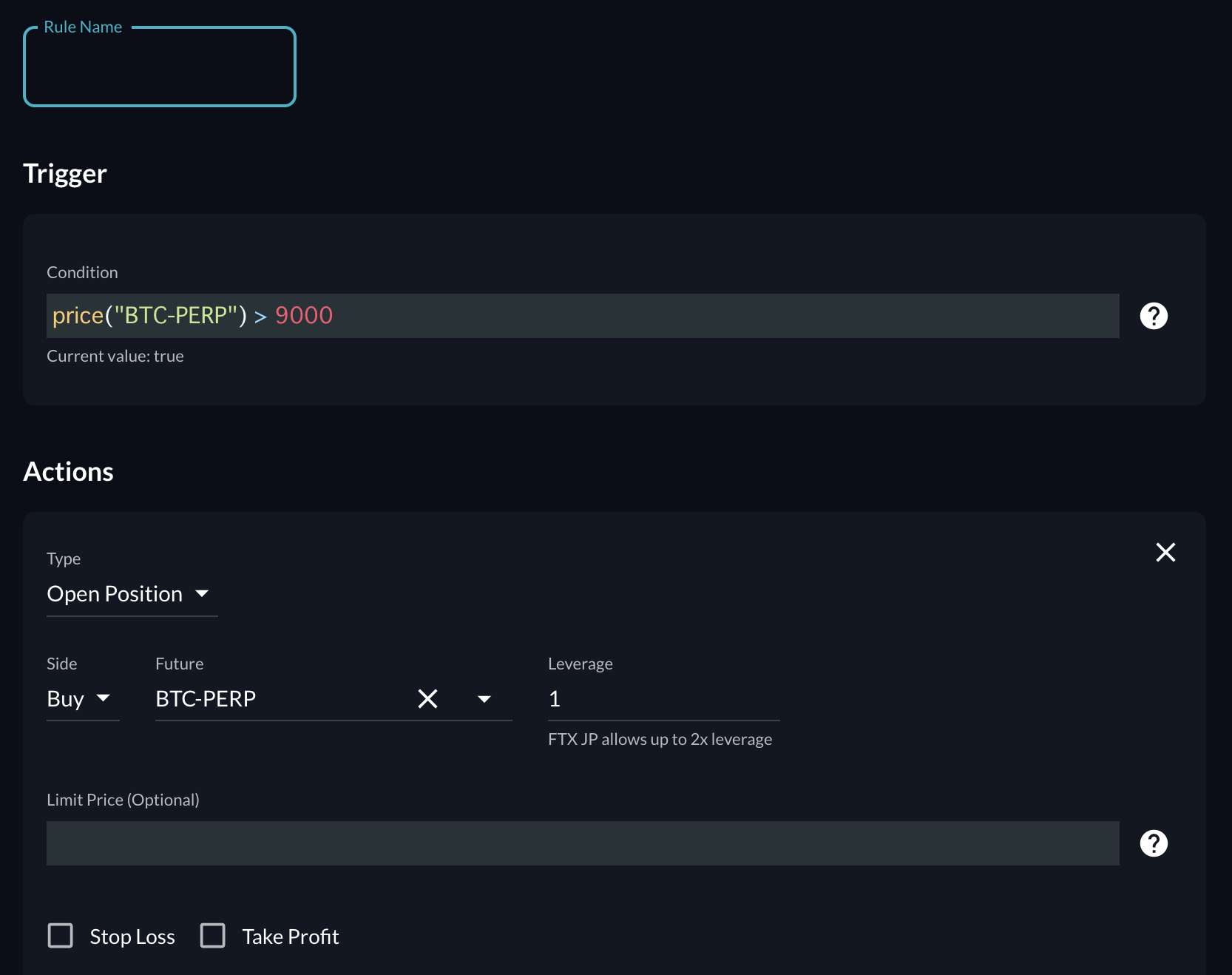Click the "price" keyword in the condition
Screen dimensions: 1232x975
pyautogui.click(x=78, y=316)
